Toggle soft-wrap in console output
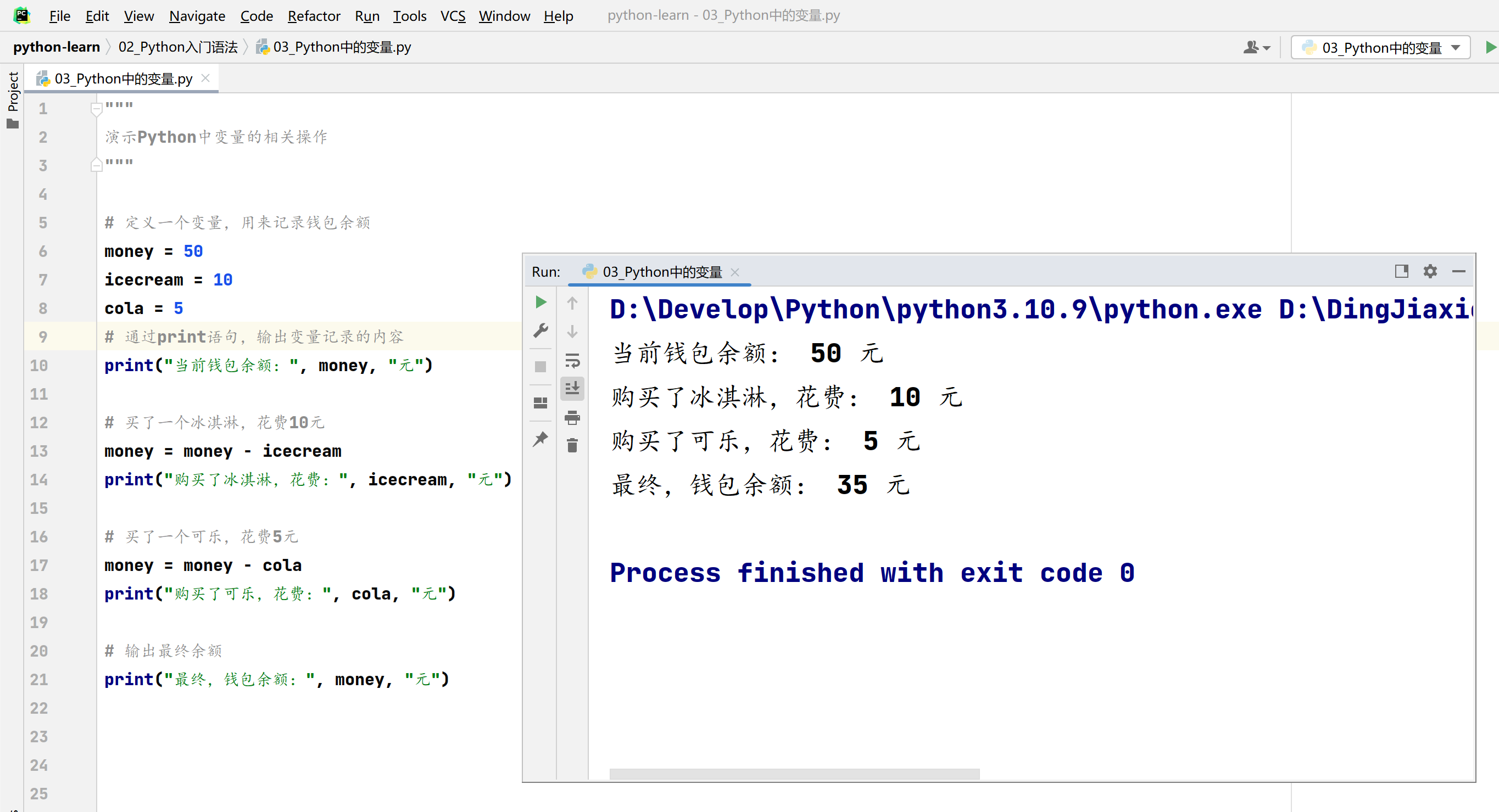1499x812 pixels. point(572,360)
